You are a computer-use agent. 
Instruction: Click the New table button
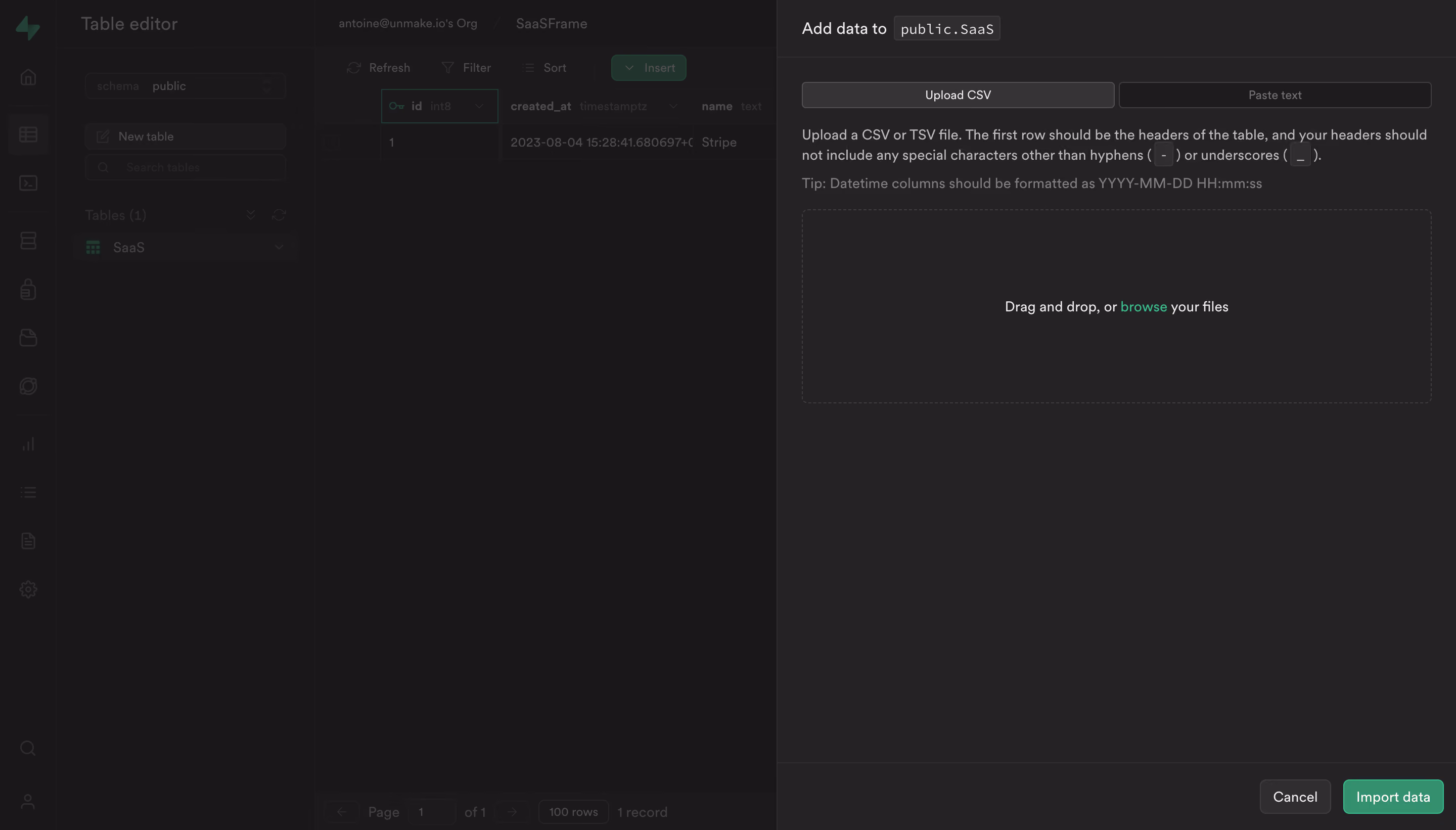(x=185, y=137)
